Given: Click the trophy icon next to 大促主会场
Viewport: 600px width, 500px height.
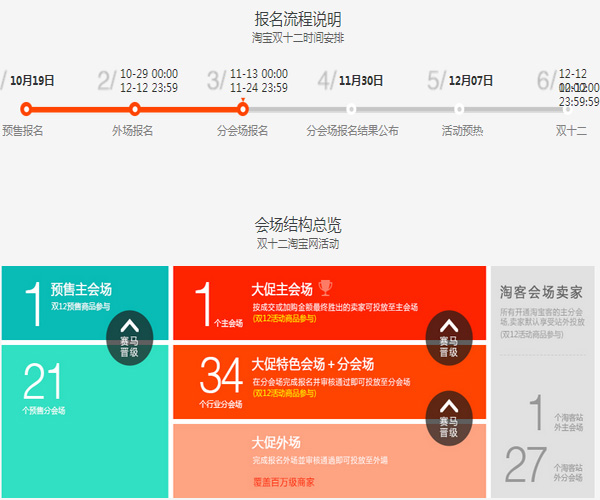Looking at the screenshot, I should pyautogui.click(x=325, y=288).
